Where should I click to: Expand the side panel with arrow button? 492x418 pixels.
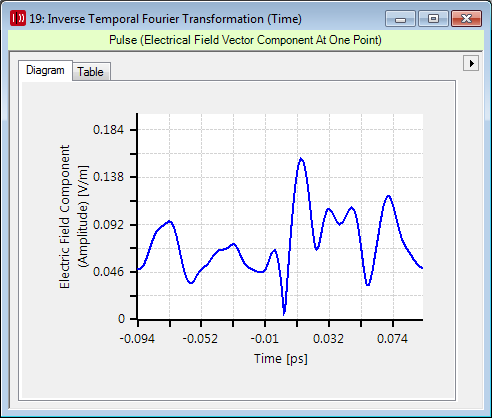point(471,63)
